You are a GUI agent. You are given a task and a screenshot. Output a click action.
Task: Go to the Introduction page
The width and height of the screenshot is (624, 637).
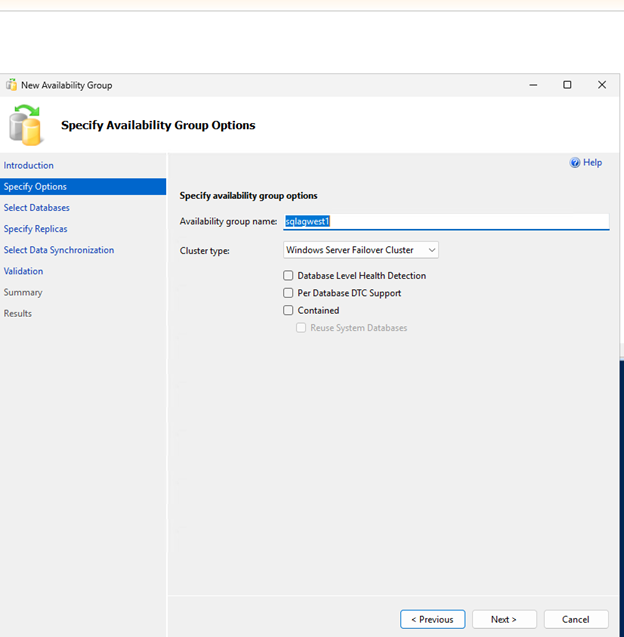(29, 166)
